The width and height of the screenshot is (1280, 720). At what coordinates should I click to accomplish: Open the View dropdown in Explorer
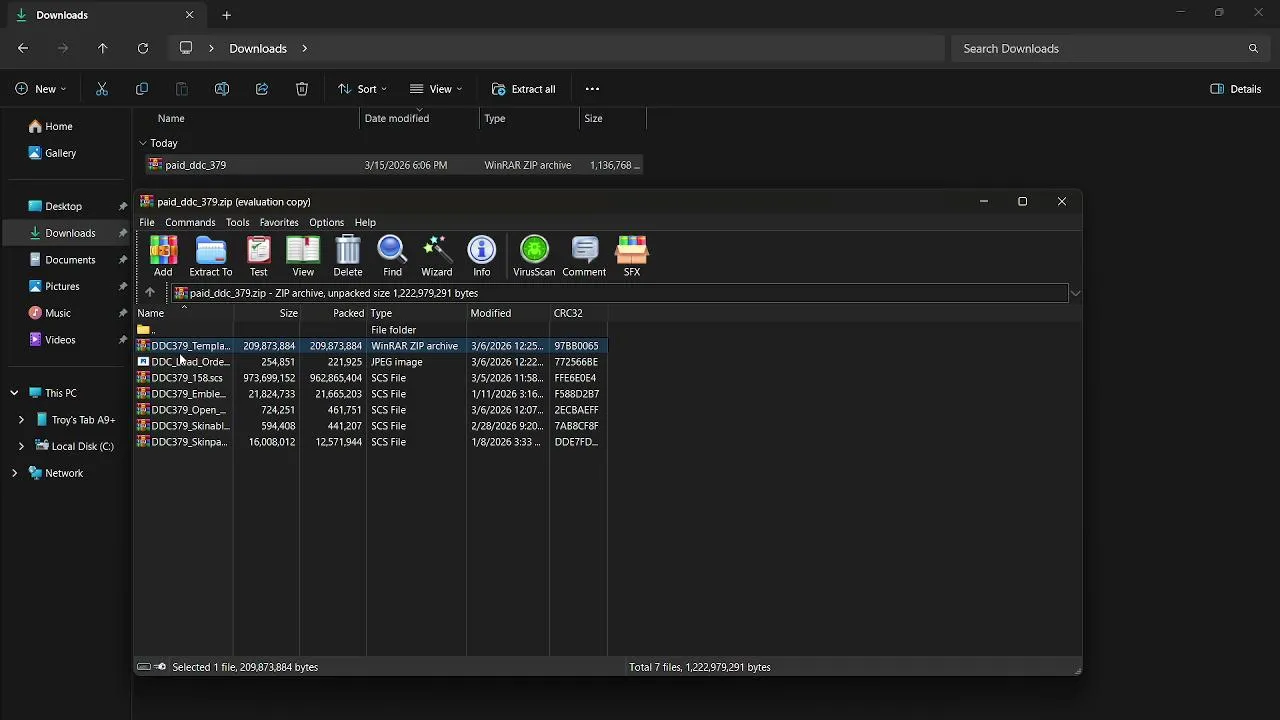(436, 89)
